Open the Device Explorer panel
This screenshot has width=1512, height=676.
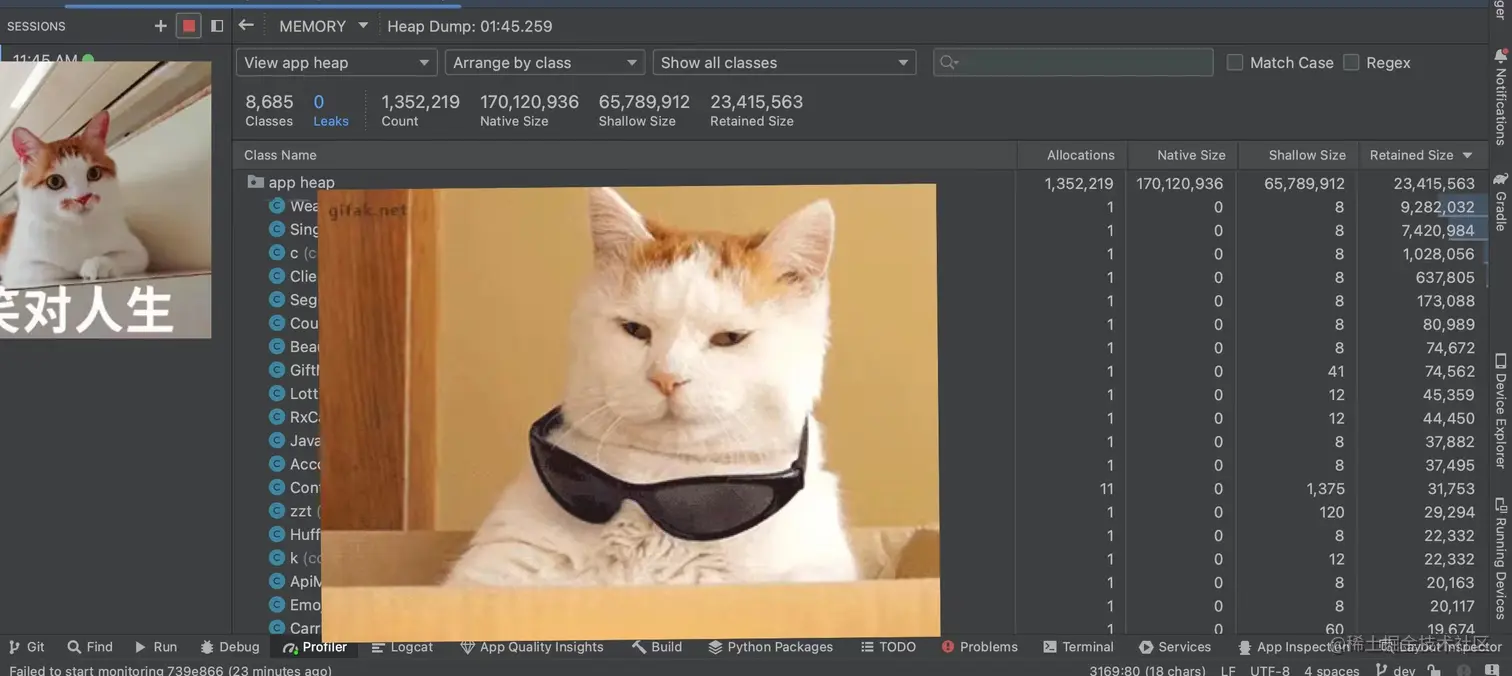(1500, 410)
